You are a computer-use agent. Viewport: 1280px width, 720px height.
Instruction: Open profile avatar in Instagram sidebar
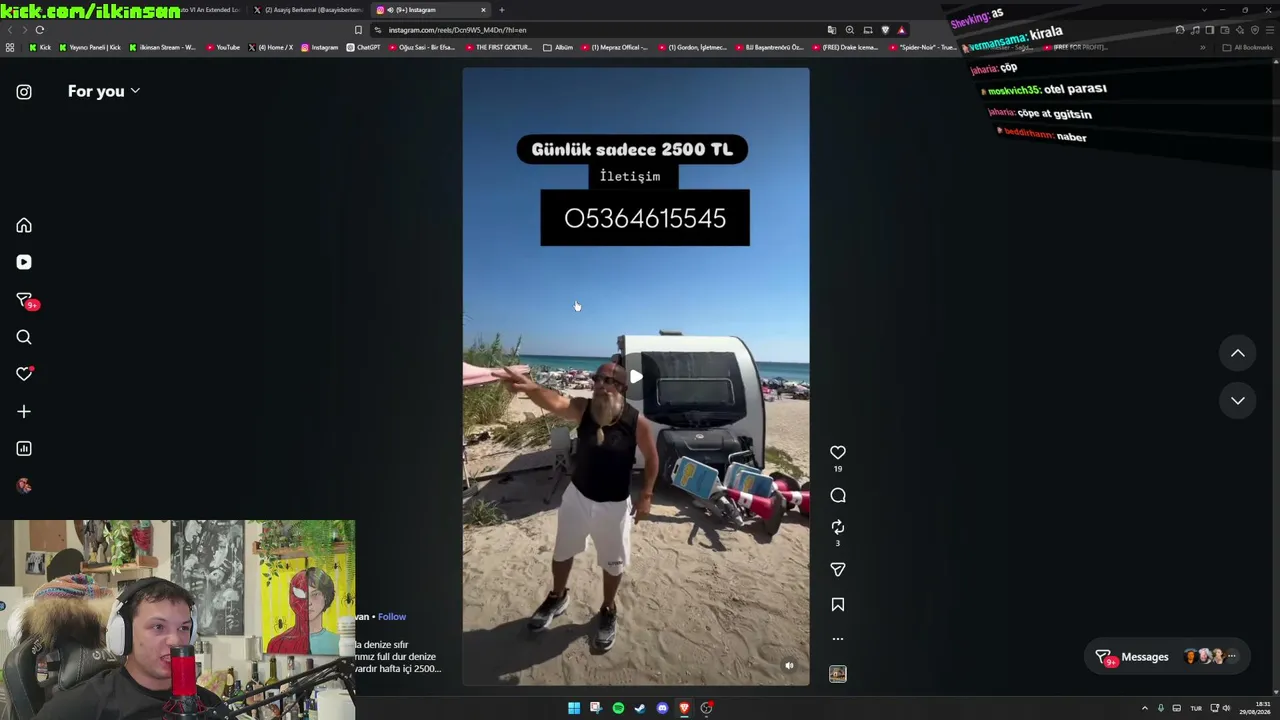(x=24, y=486)
